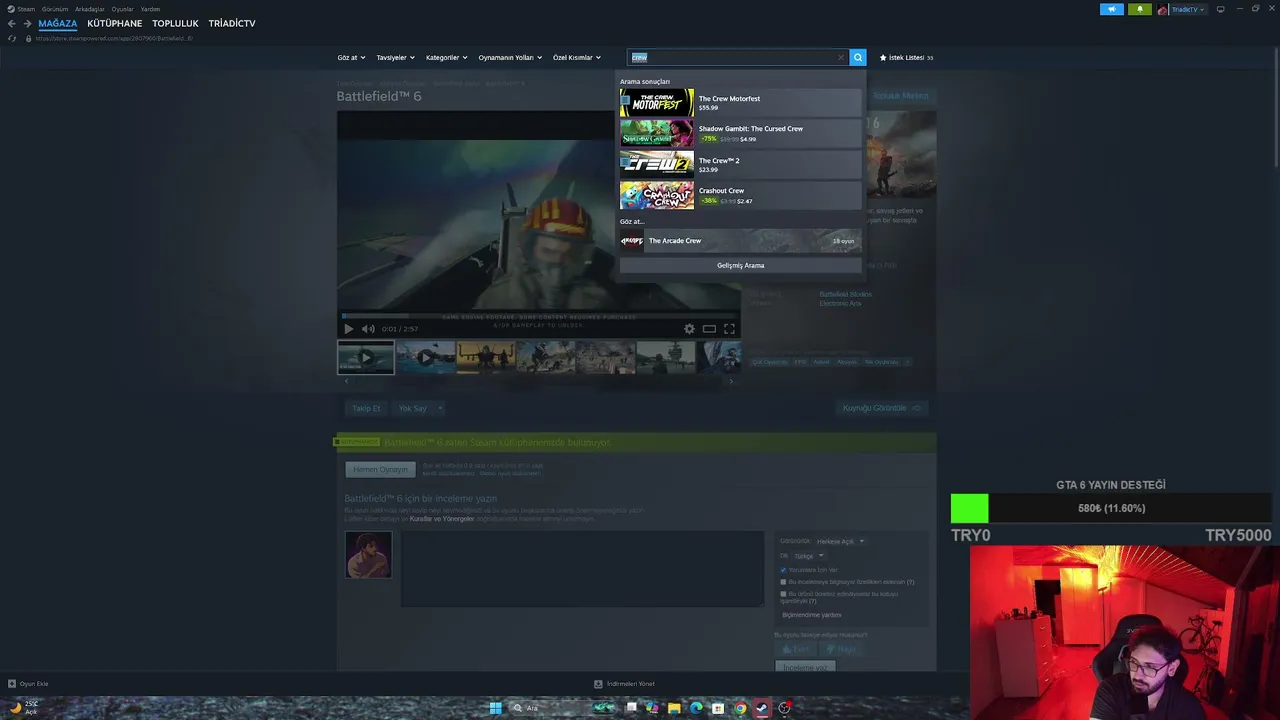Seek on the trailer progress bar
This screenshot has width=1280, height=720.
point(538,315)
